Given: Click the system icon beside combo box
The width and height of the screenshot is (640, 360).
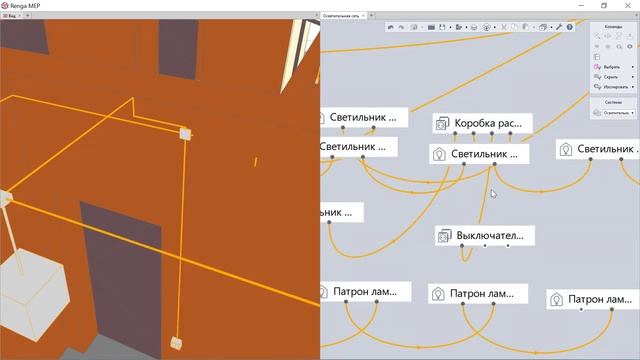Looking at the screenshot, I should pyautogui.click(x=597, y=113).
